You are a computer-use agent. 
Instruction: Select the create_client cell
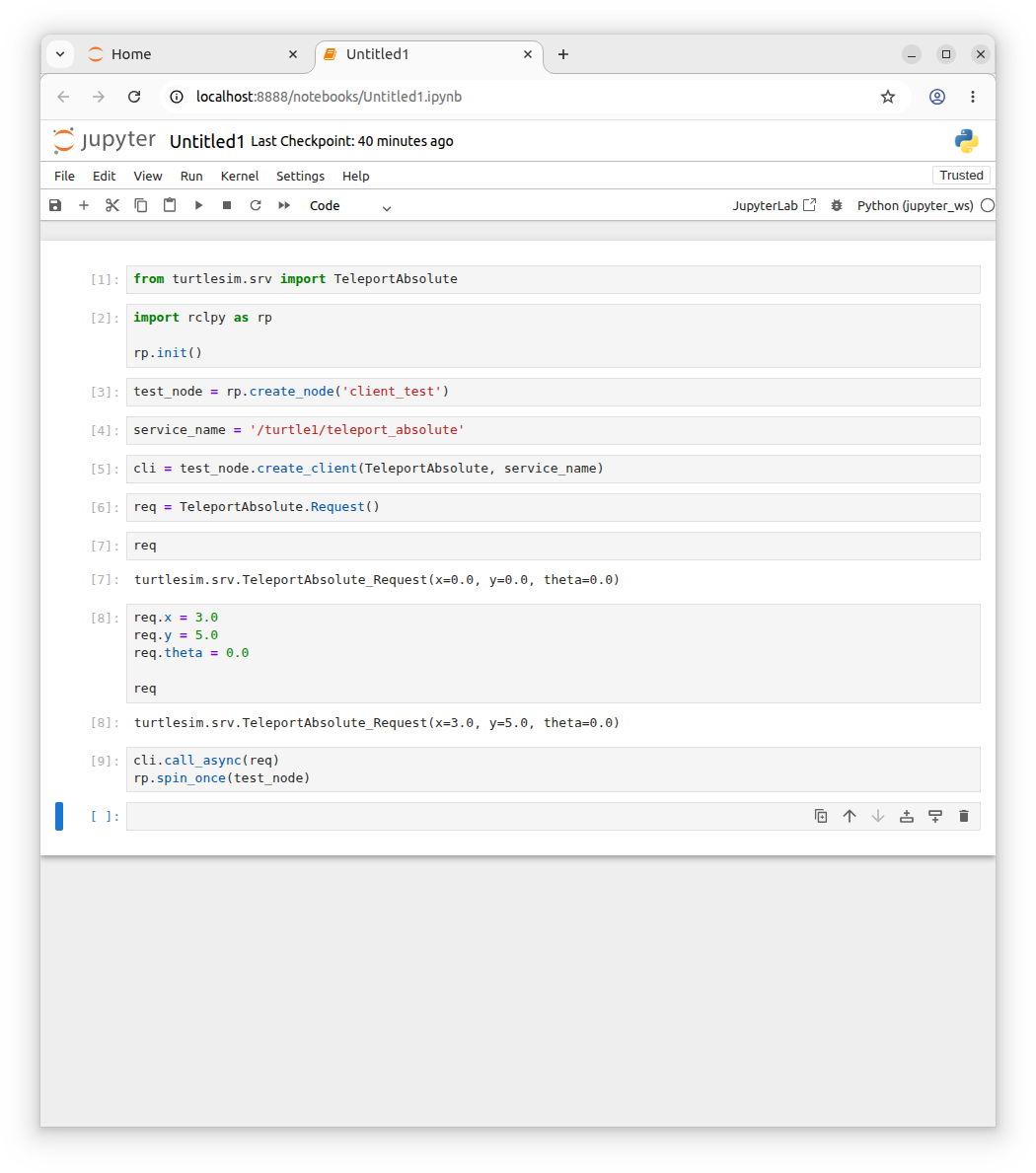pos(553,469)
